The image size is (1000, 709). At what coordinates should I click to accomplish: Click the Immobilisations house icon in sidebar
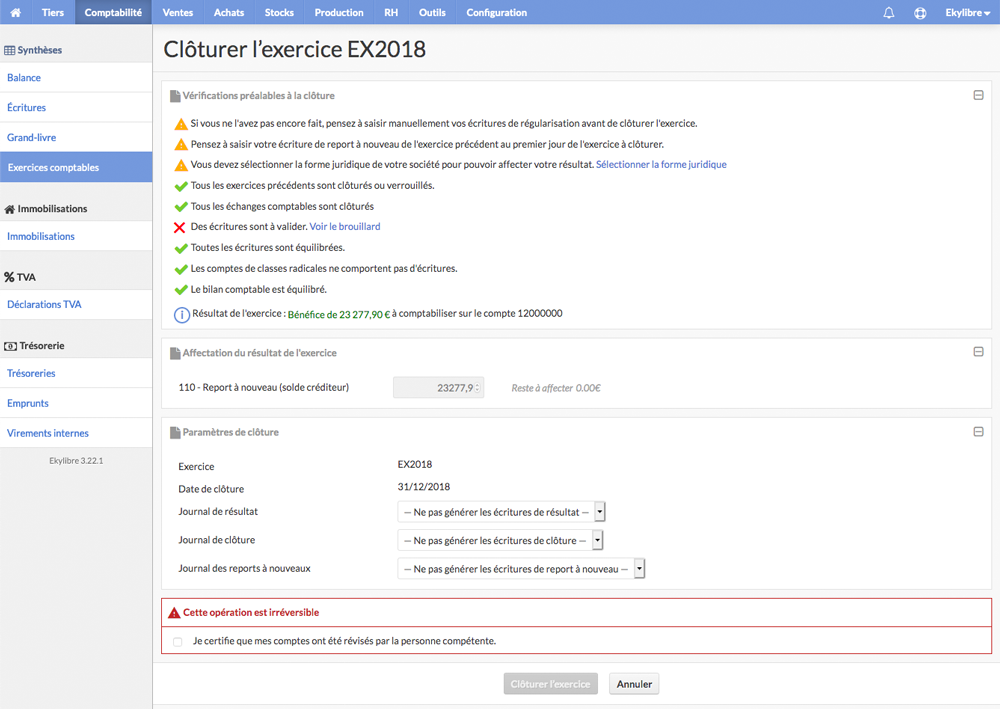(10, 209)
